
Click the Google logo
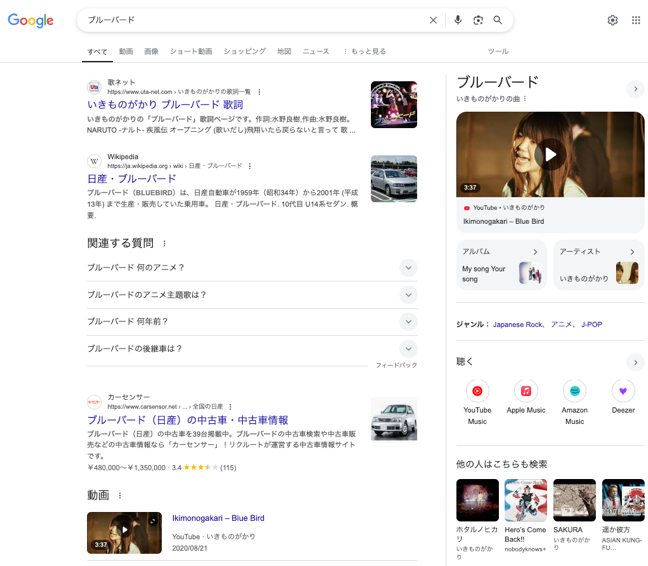[31, 20]
